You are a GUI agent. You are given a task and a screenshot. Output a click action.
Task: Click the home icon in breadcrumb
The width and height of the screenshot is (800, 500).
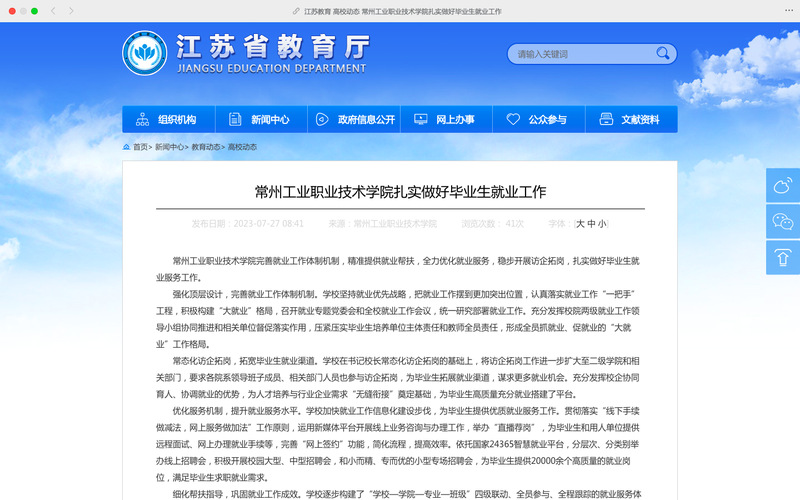point(127,147)
